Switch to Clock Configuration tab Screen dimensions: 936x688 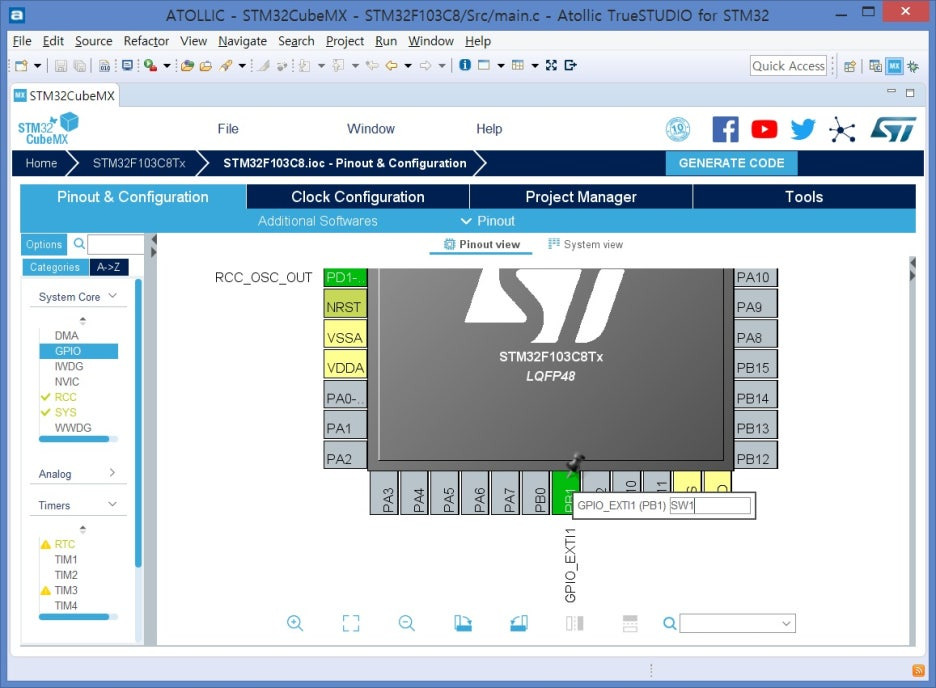[x=358, y=197]
